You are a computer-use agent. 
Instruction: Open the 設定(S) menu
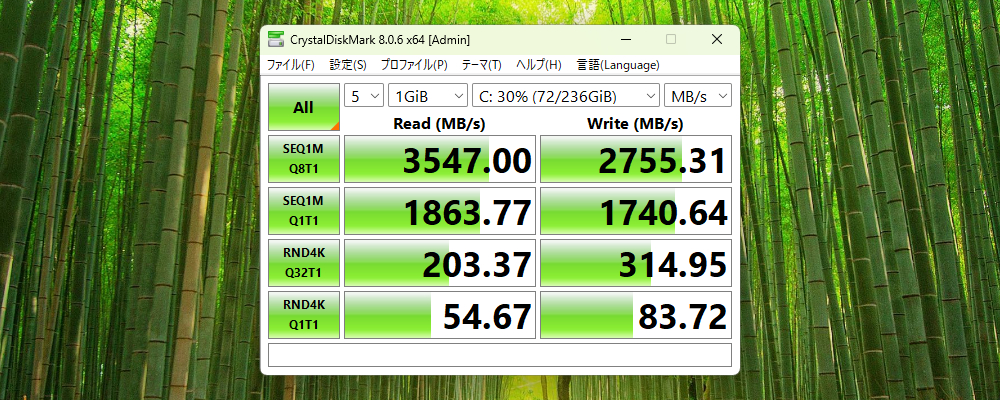(x=348, y=65)
